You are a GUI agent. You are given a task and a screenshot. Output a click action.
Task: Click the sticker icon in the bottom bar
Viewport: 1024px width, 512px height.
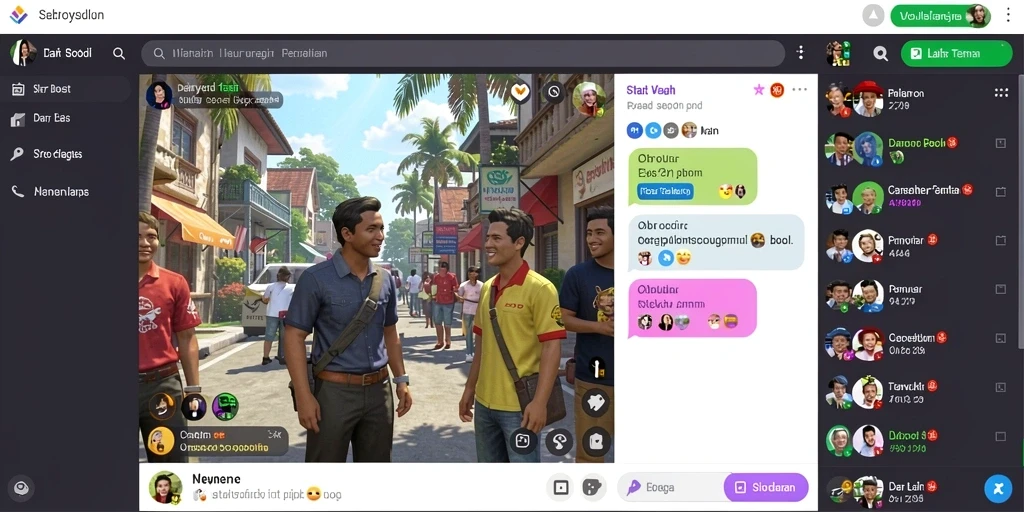pyautogui.click(x=592, y=487)
